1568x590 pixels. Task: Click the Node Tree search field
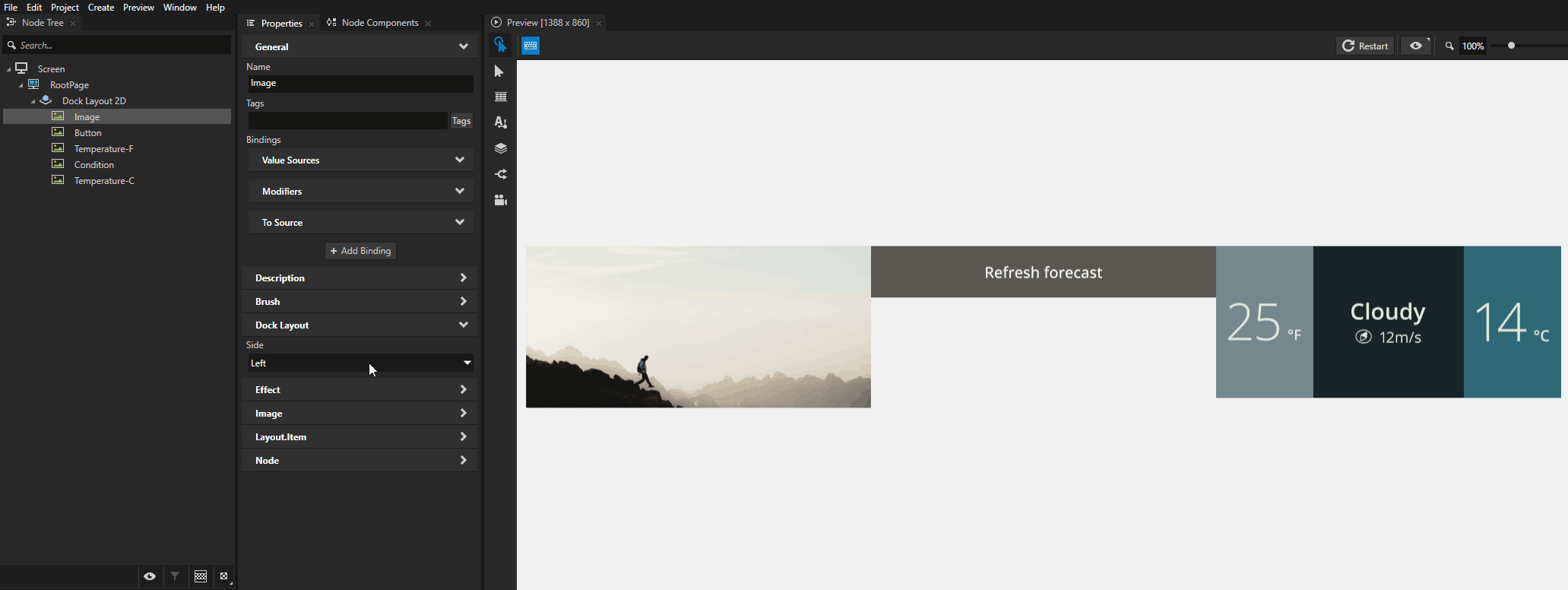click(x=117, y=46)
